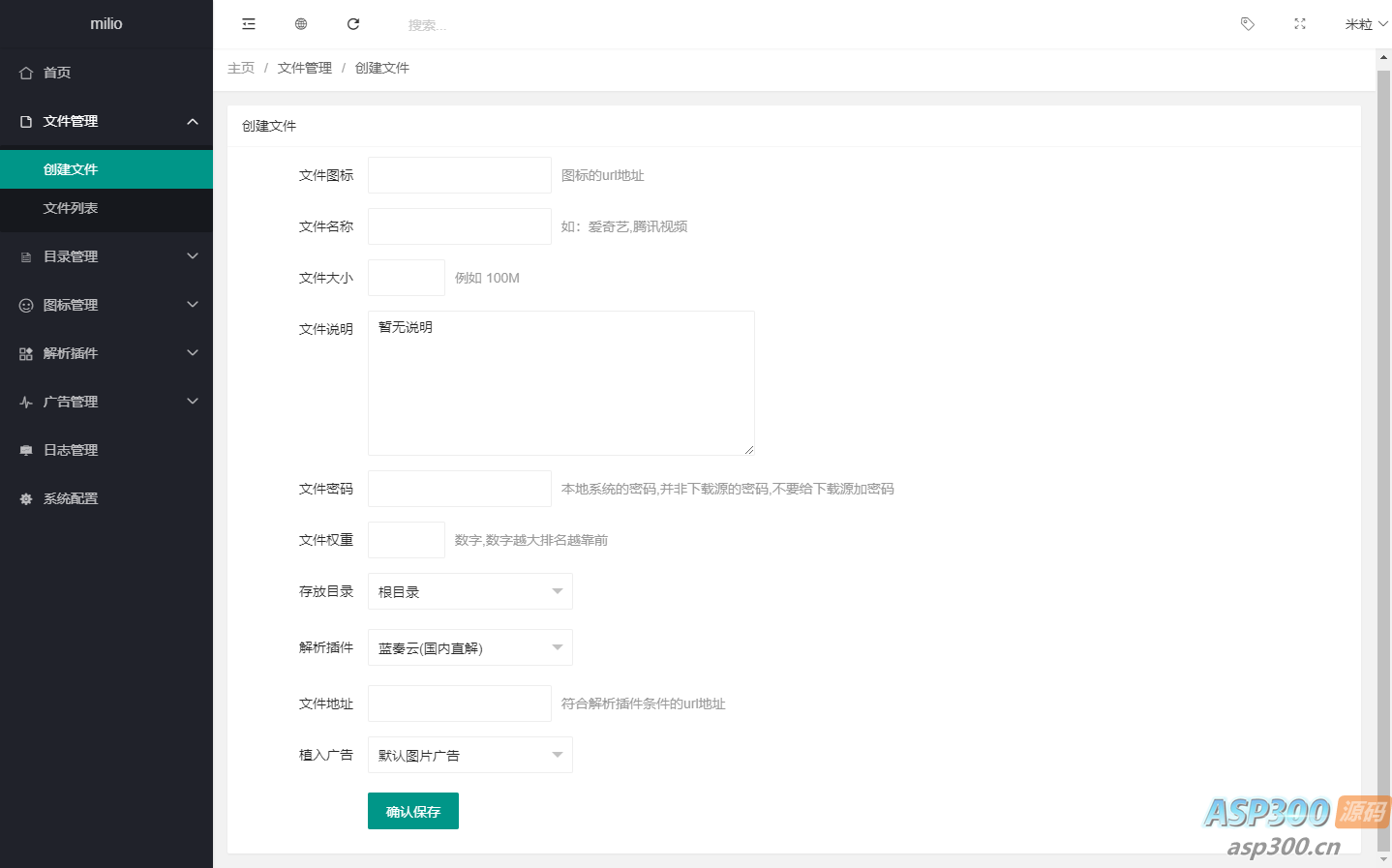Open the 植入广告 dropdown

pos(469,755)
